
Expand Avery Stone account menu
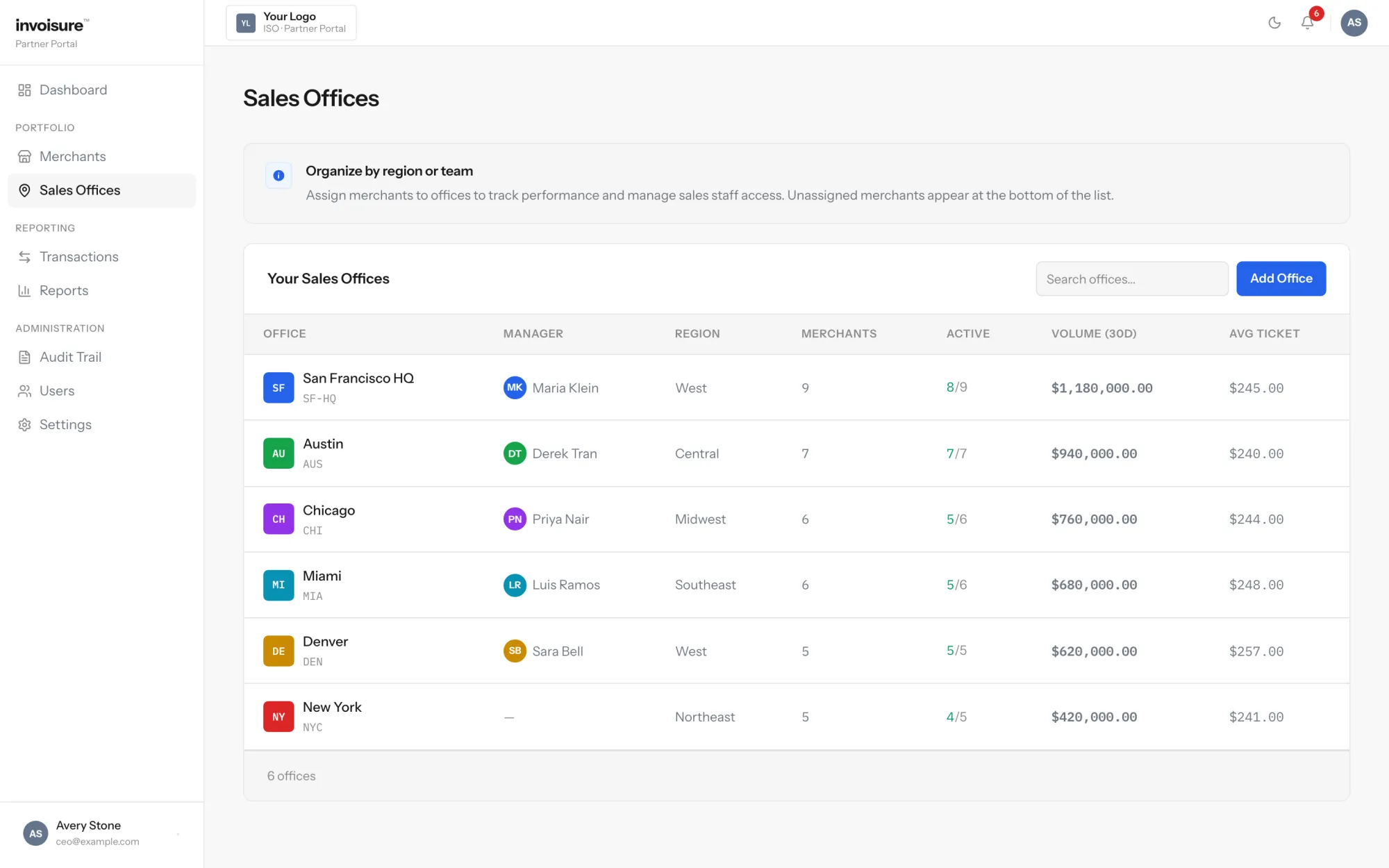click(102, 833)
